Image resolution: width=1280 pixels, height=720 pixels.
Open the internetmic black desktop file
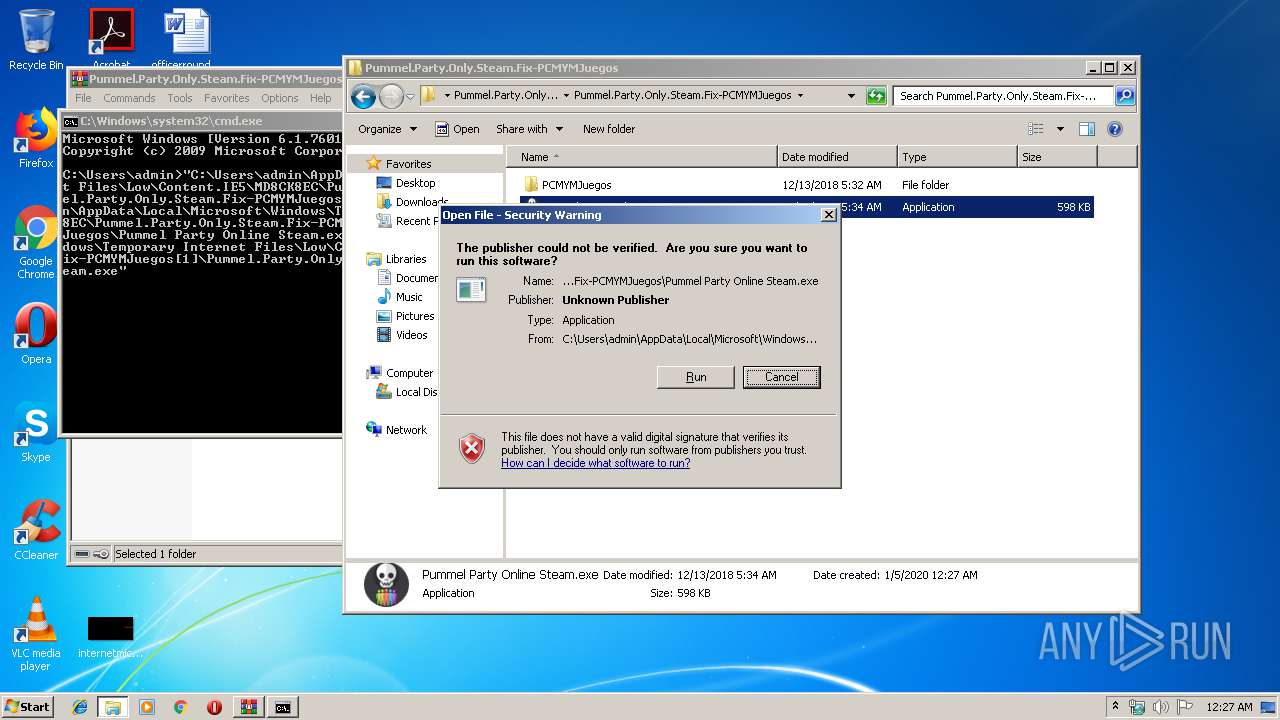pos(110,636)
